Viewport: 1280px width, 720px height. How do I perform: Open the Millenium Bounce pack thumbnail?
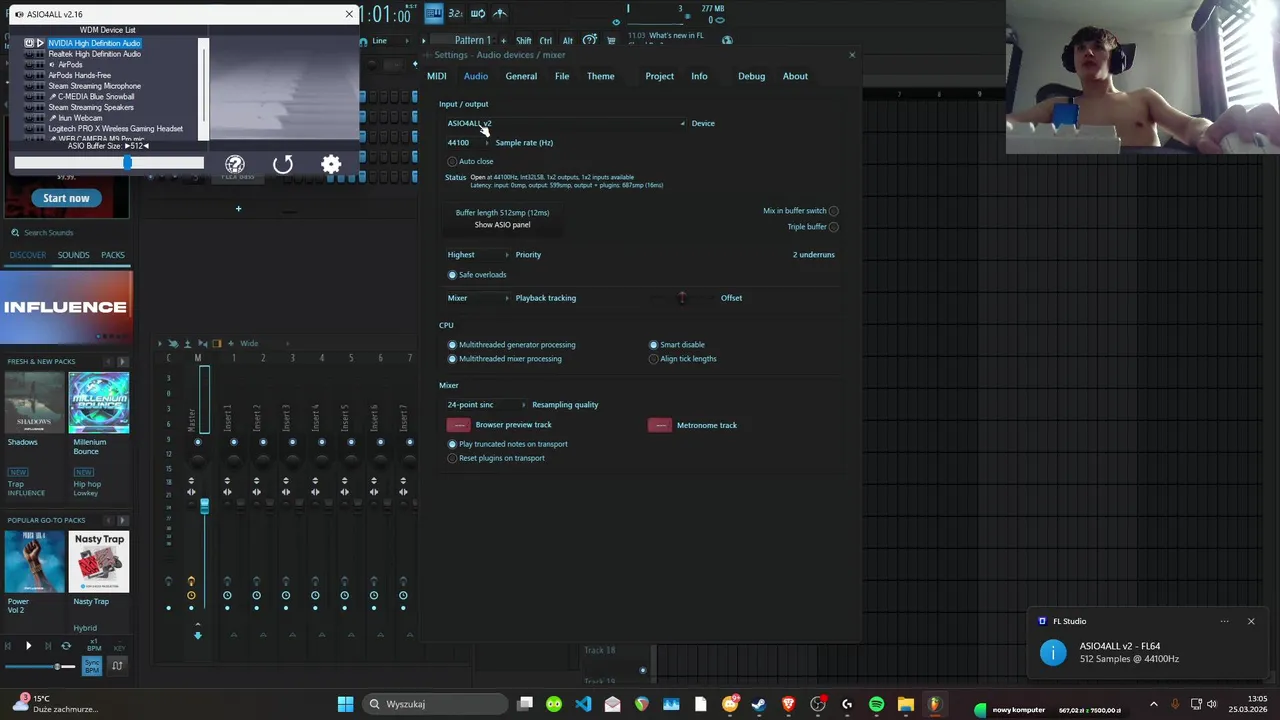coord(99,403)
